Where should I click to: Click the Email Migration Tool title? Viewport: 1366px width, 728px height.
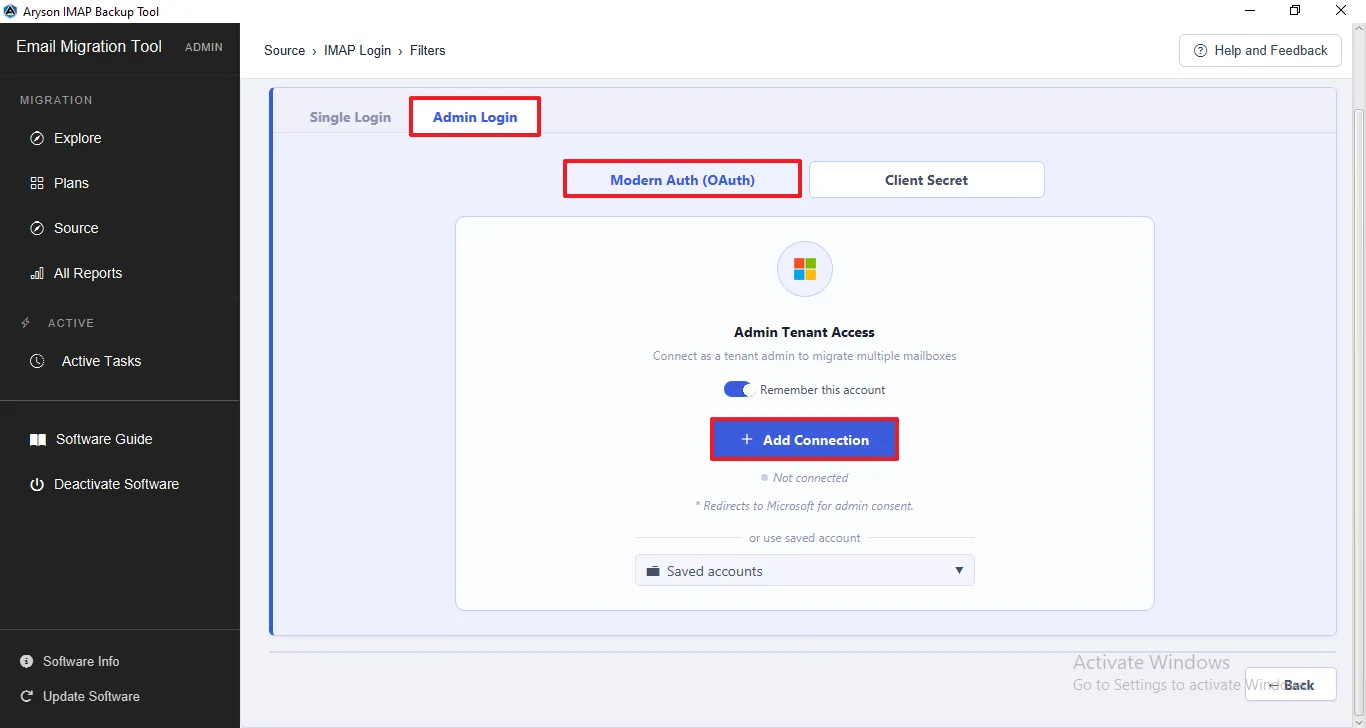click(89, 46)
